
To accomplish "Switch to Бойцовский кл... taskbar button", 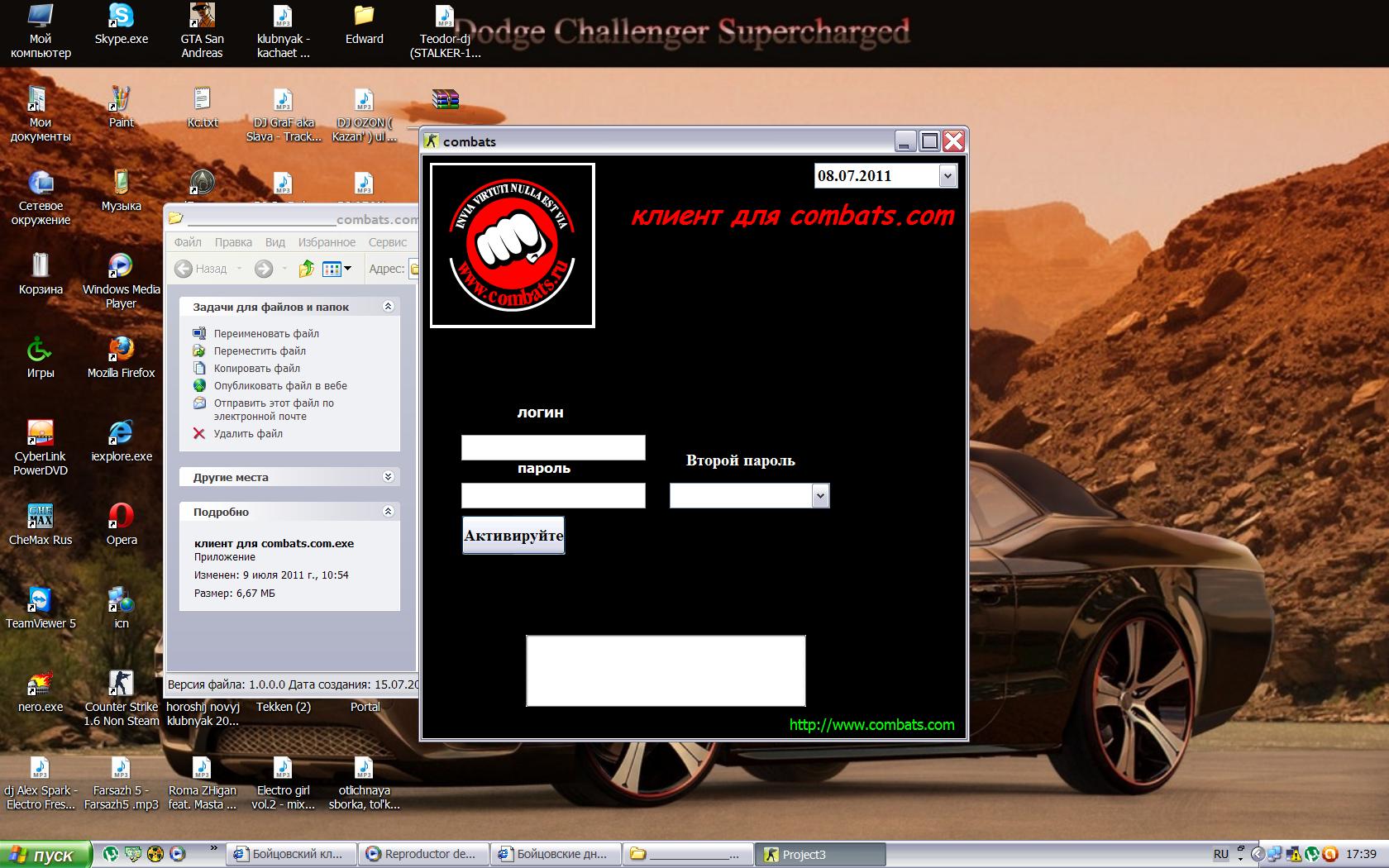I will (x=293, y=855).
